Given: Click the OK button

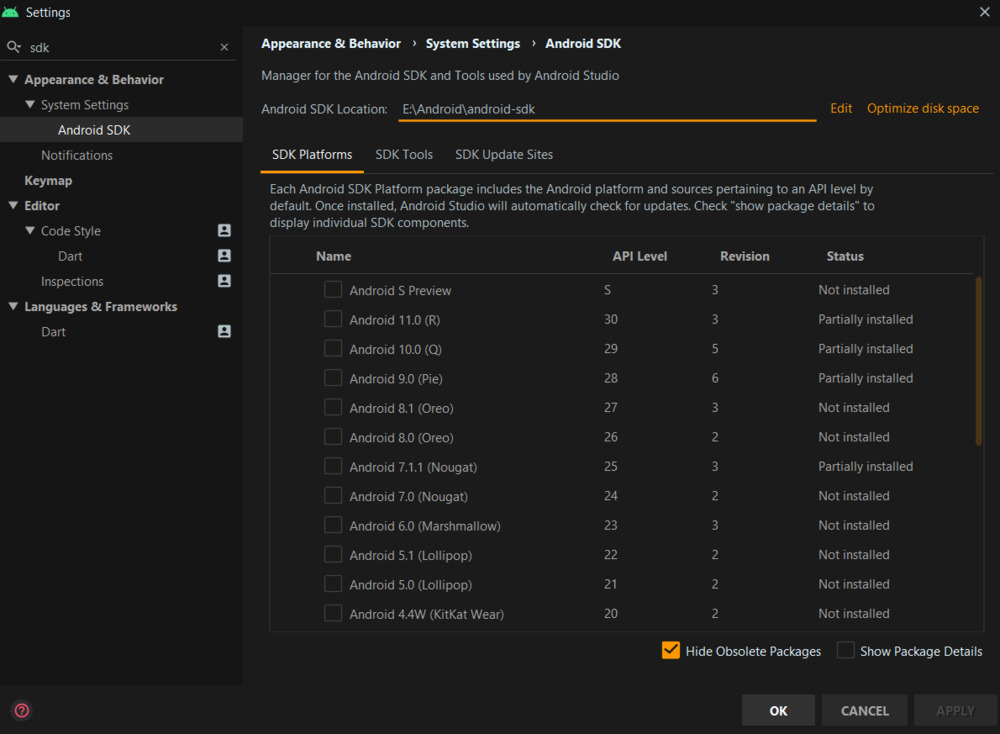Looking at the screenshot, I should pyautogui.click(x=778, y=711).
